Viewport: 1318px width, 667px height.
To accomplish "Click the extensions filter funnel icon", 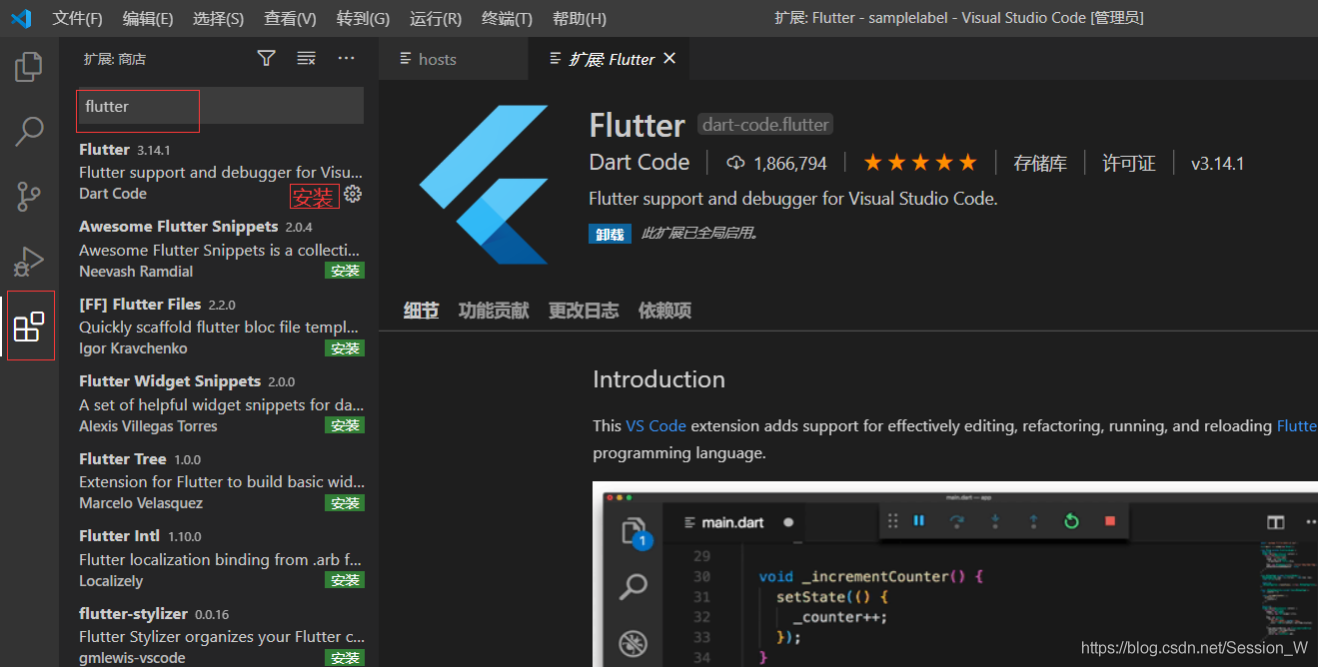I will (266, 59).
